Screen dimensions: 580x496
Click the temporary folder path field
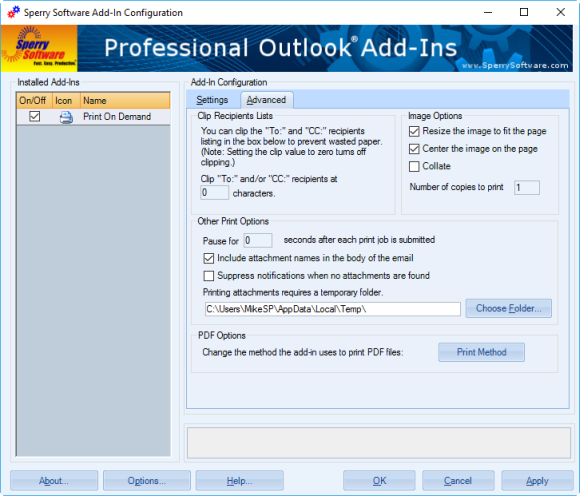tap(333, 309)
